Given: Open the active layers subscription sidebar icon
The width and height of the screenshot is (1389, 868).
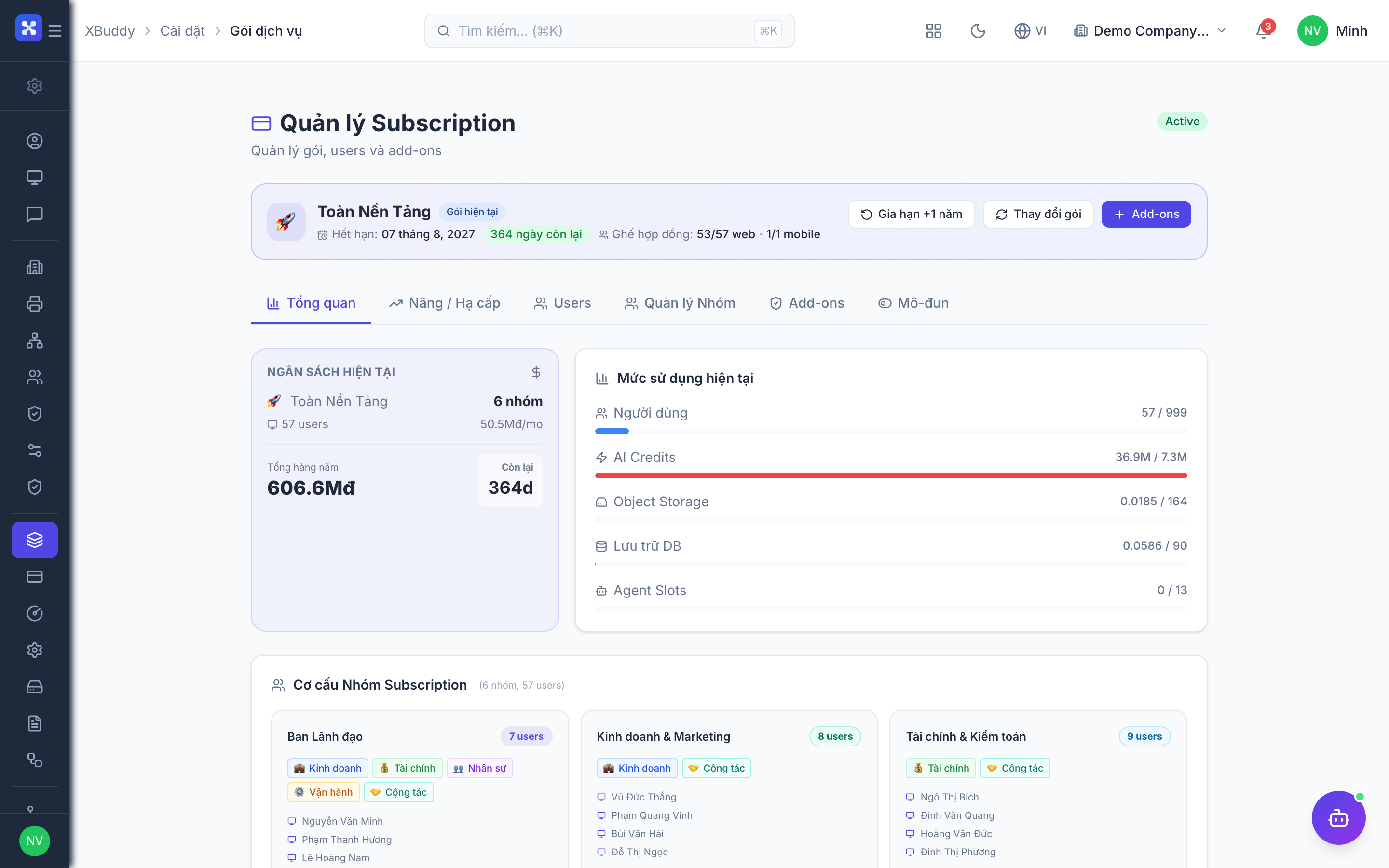Looking at the screenshot, I should click(34, 540).
